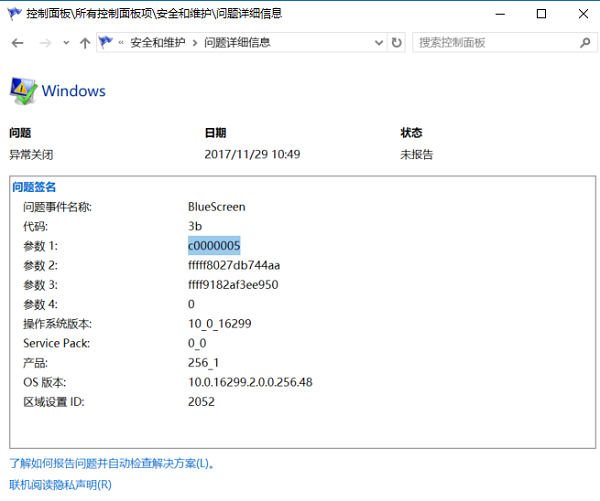Click the 区域设置 ID label
The image size is (600, 501).
tap(54, 402)
